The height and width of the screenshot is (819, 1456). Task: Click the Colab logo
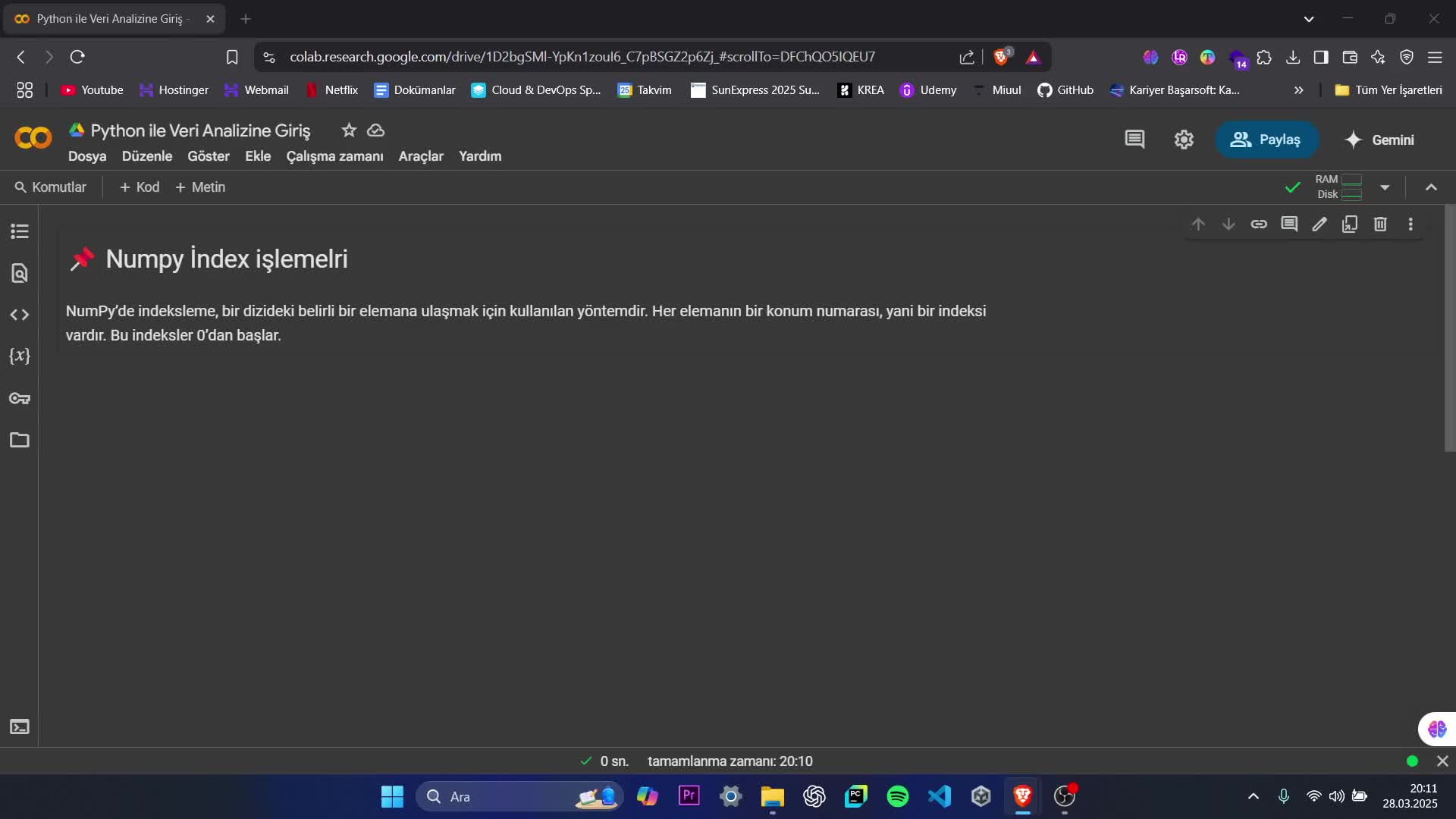pos(33,138)
